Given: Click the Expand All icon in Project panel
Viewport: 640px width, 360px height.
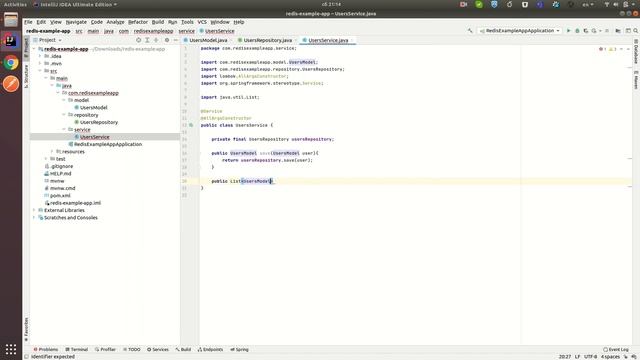Looking at the screenshot, I should [147, 40].
